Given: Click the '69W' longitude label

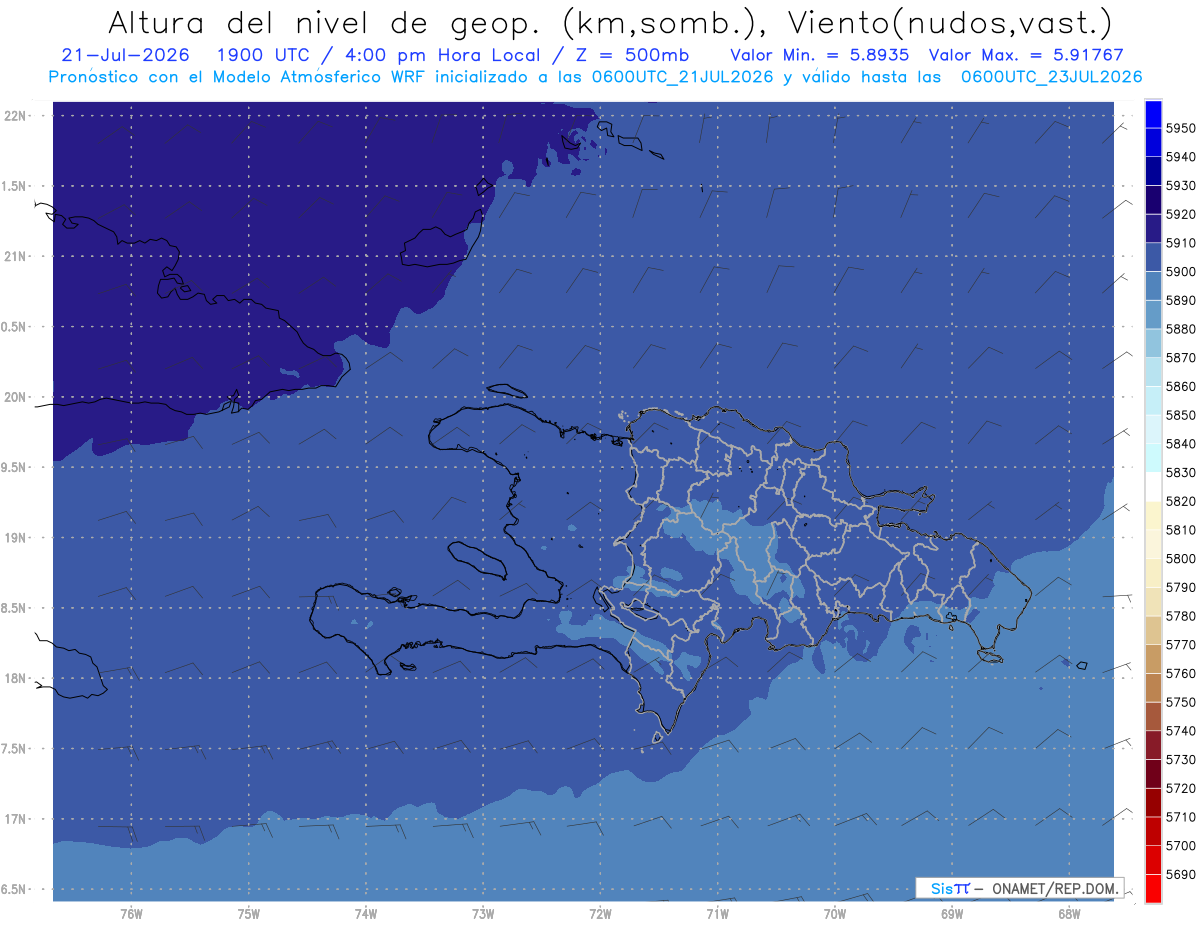Looking at the screenshot, I should click(952, 914).
